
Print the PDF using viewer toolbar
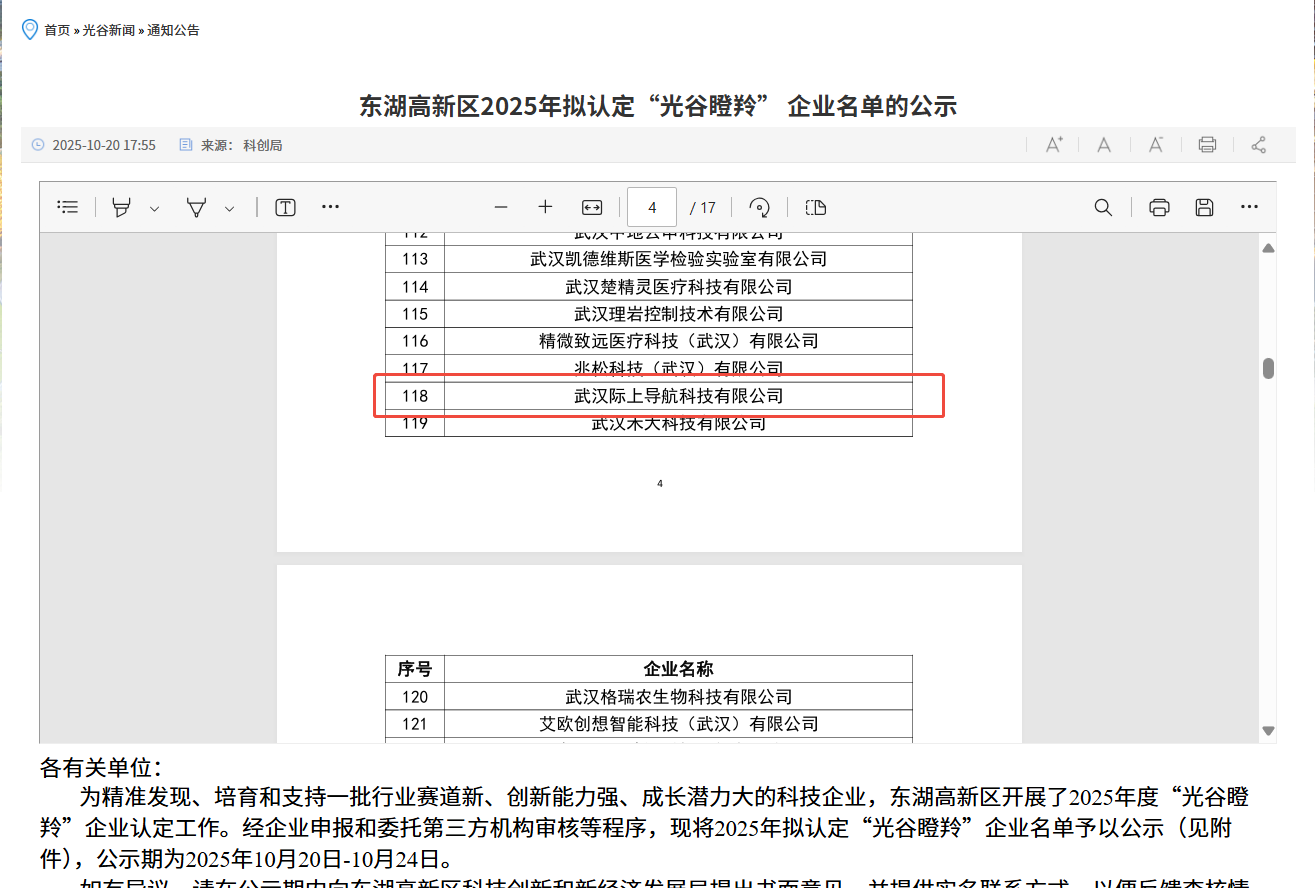point(1159,207)
